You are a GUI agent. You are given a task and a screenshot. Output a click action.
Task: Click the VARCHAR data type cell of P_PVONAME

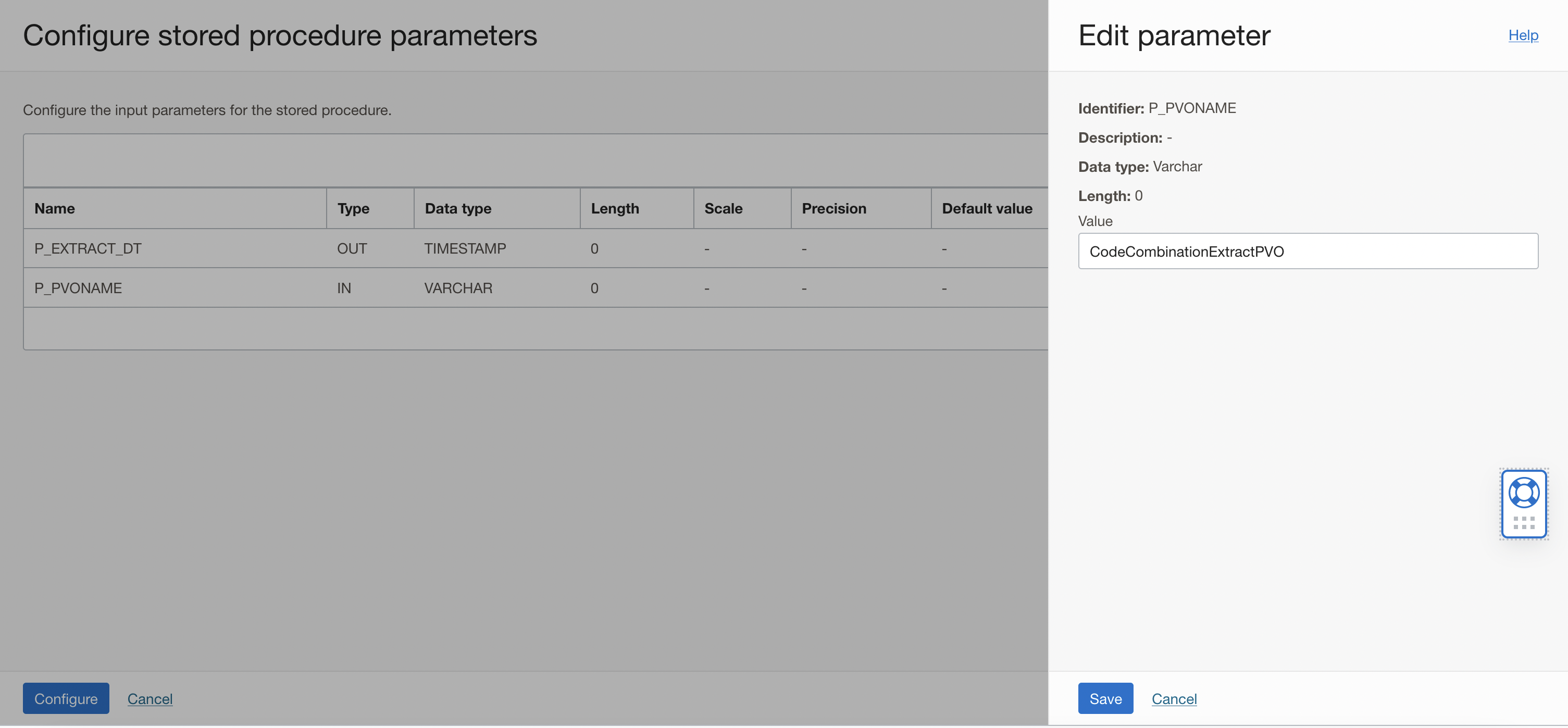pos(458,287)
